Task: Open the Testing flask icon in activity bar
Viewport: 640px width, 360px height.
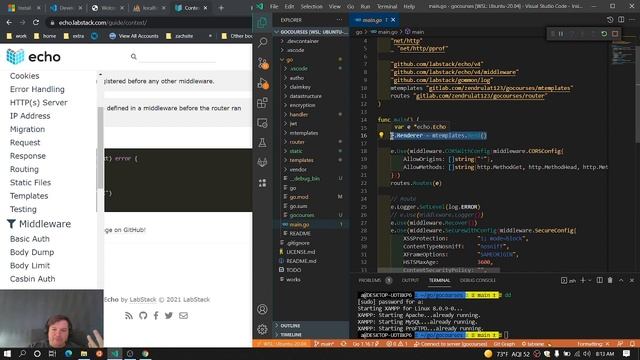Action: [262, 142]
